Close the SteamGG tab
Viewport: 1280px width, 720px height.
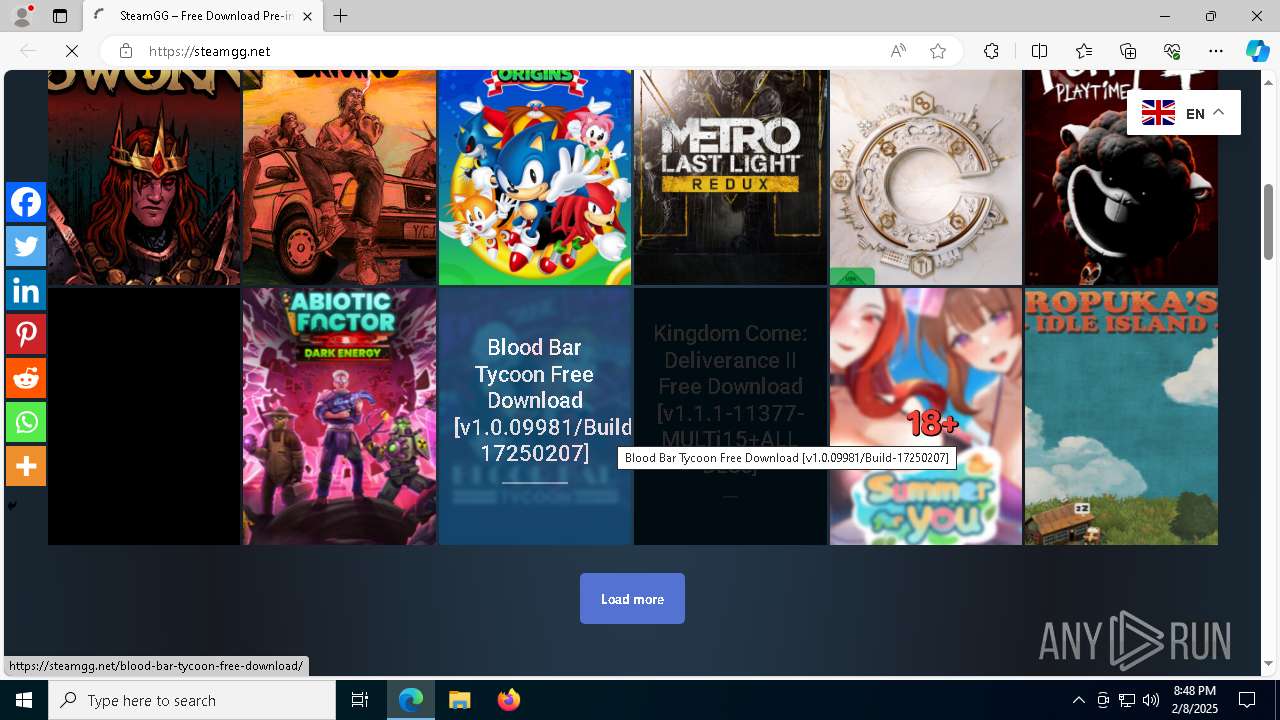(x=307, y=16)
